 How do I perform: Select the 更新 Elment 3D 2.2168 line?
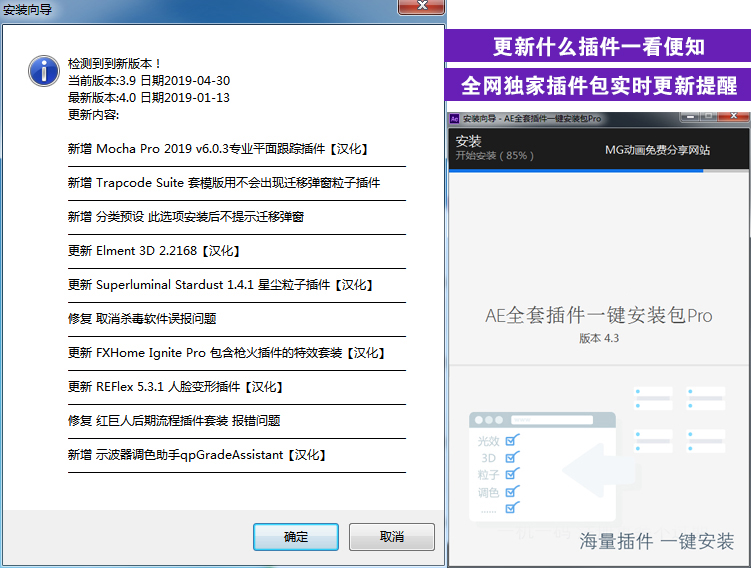coord(153,251)
